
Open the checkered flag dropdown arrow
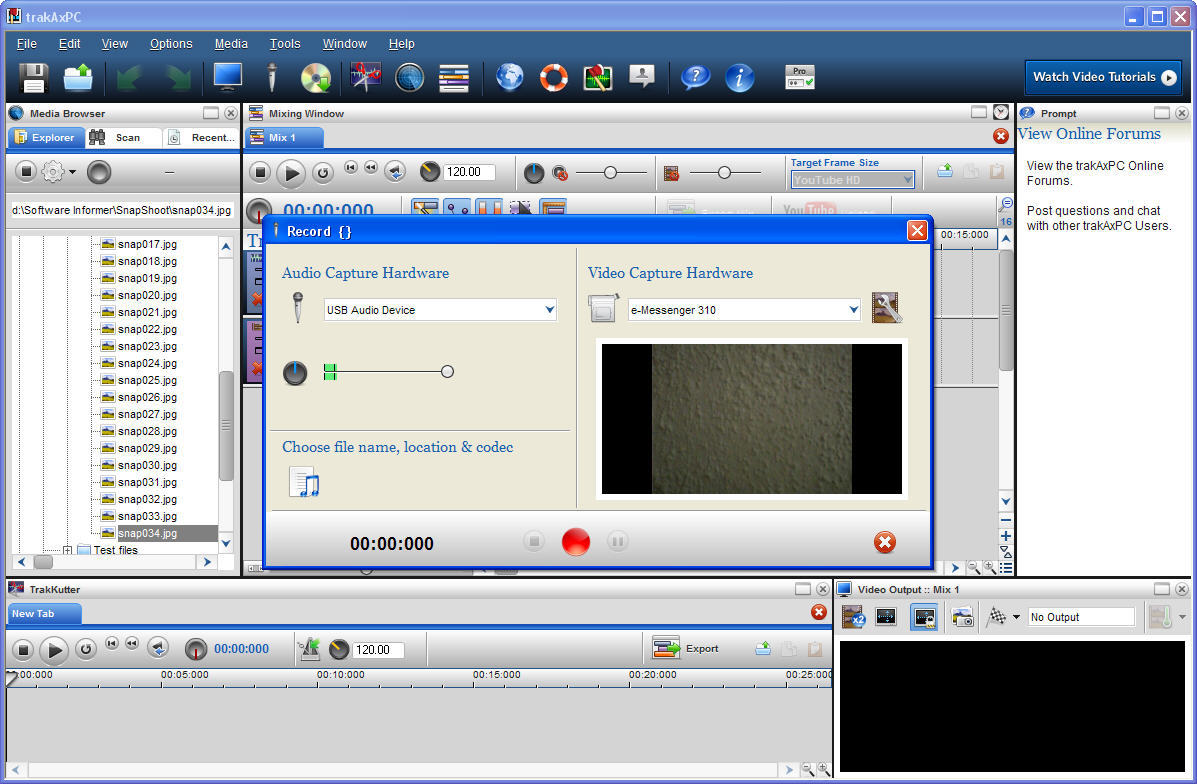click(1016, 617)
